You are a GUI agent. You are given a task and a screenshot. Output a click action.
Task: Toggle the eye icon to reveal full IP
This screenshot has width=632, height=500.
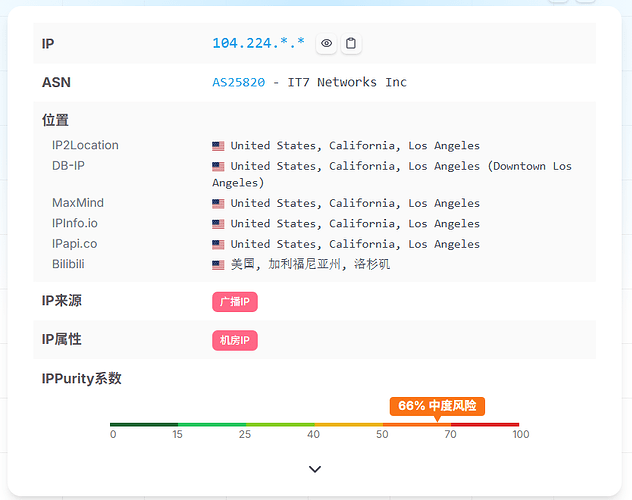pyautogui.click(x=326, y=44)
